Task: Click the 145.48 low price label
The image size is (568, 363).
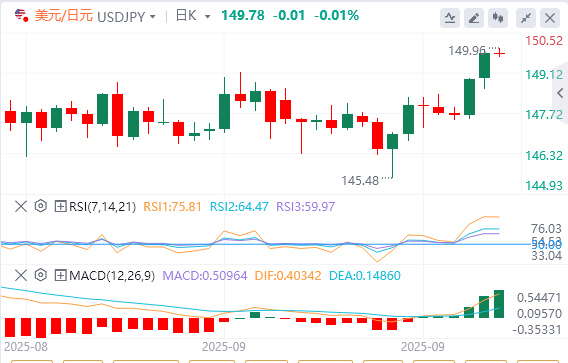Action: coord(360,180)
